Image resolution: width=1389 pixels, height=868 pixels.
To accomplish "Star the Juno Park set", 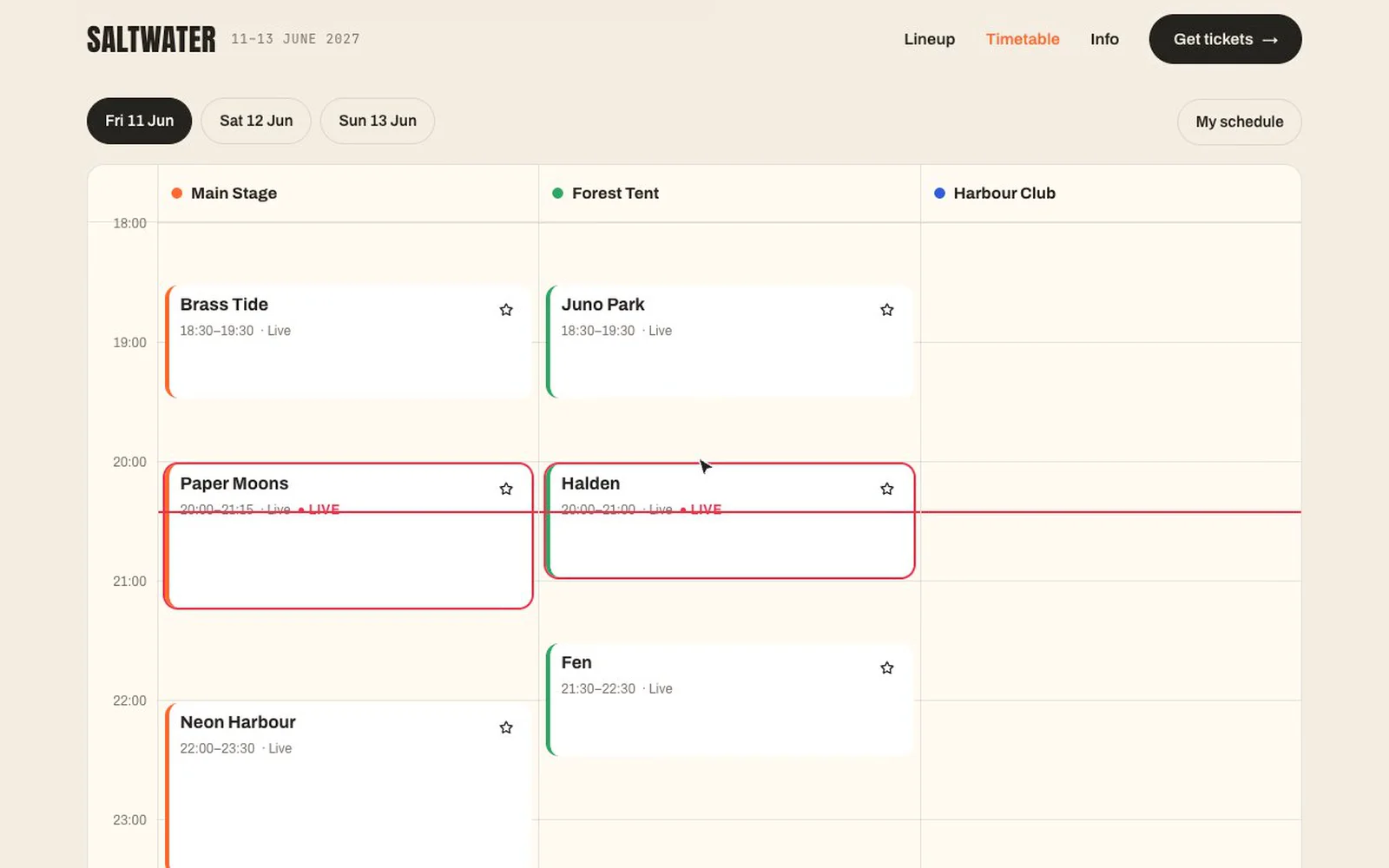I will (x=887, y=310).
